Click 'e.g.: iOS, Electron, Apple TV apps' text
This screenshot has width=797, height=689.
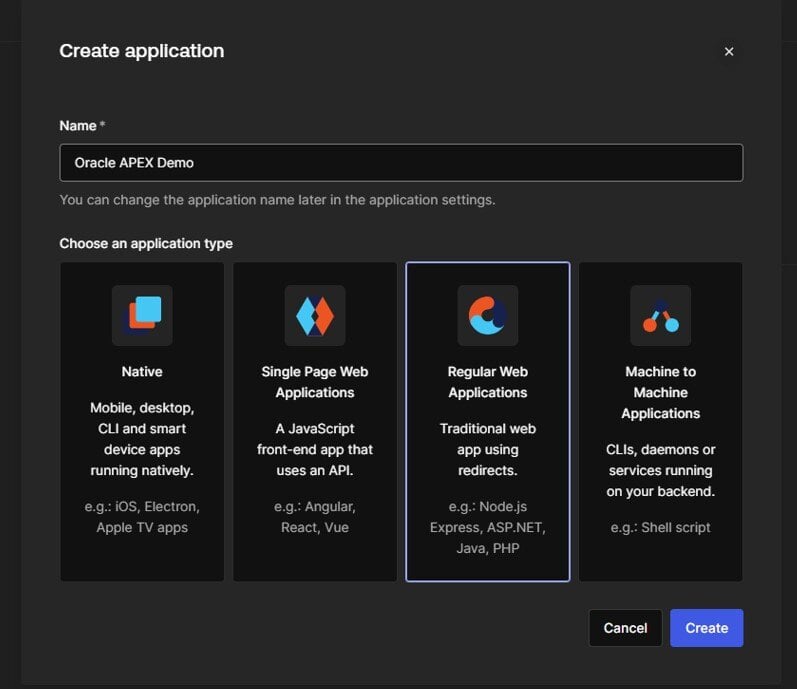tap(142, 517)
